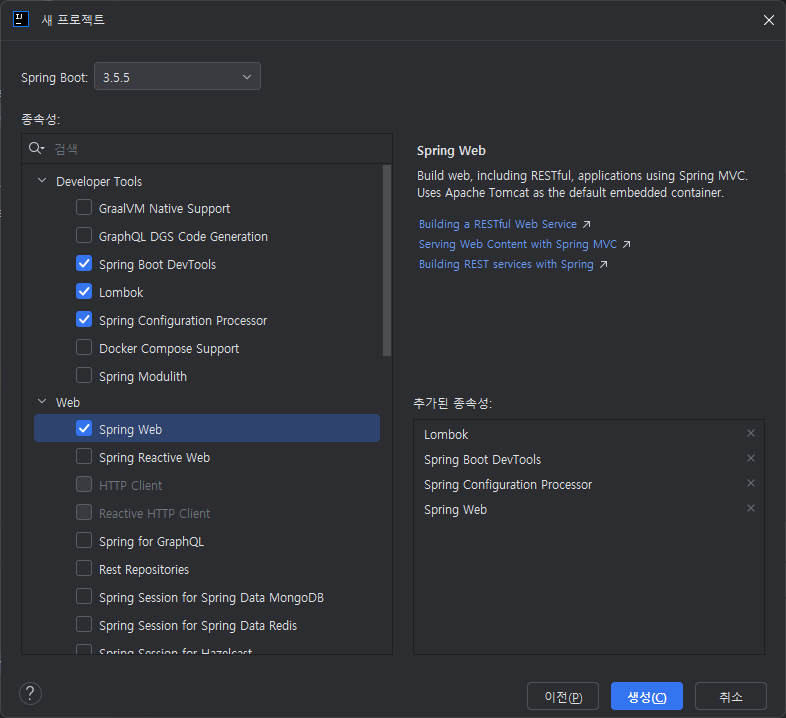Check the Spring Modulith checkbox
This screenshot has width=786, height=718.
pyautogui.click(x=84, y=376)
